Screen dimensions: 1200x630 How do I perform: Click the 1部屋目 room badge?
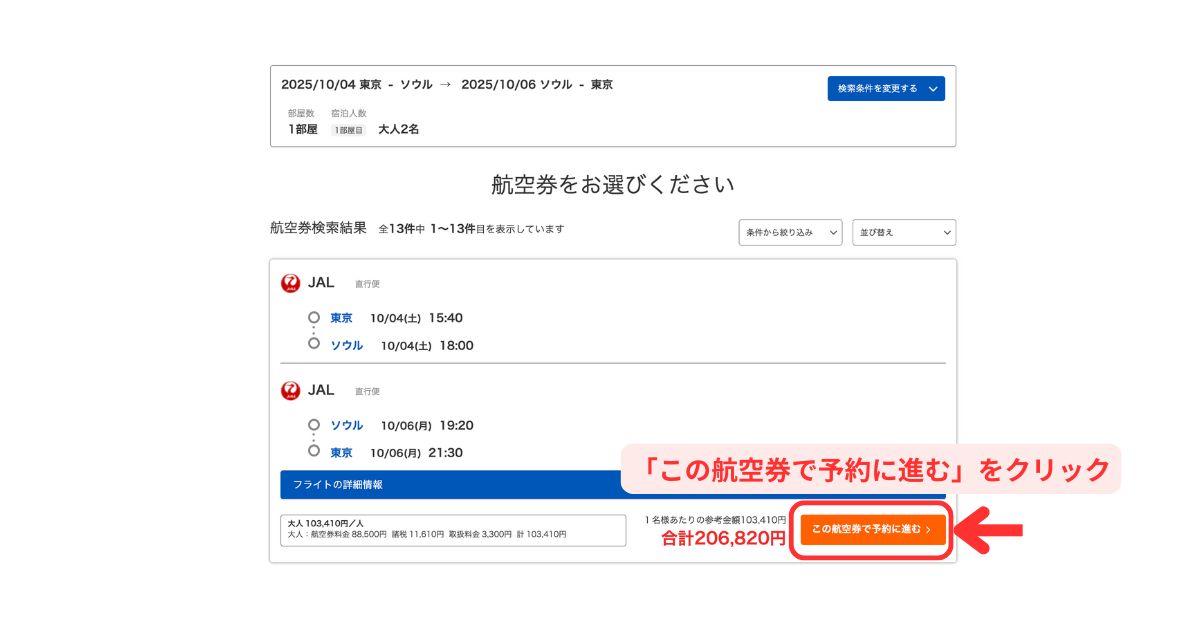349,130
